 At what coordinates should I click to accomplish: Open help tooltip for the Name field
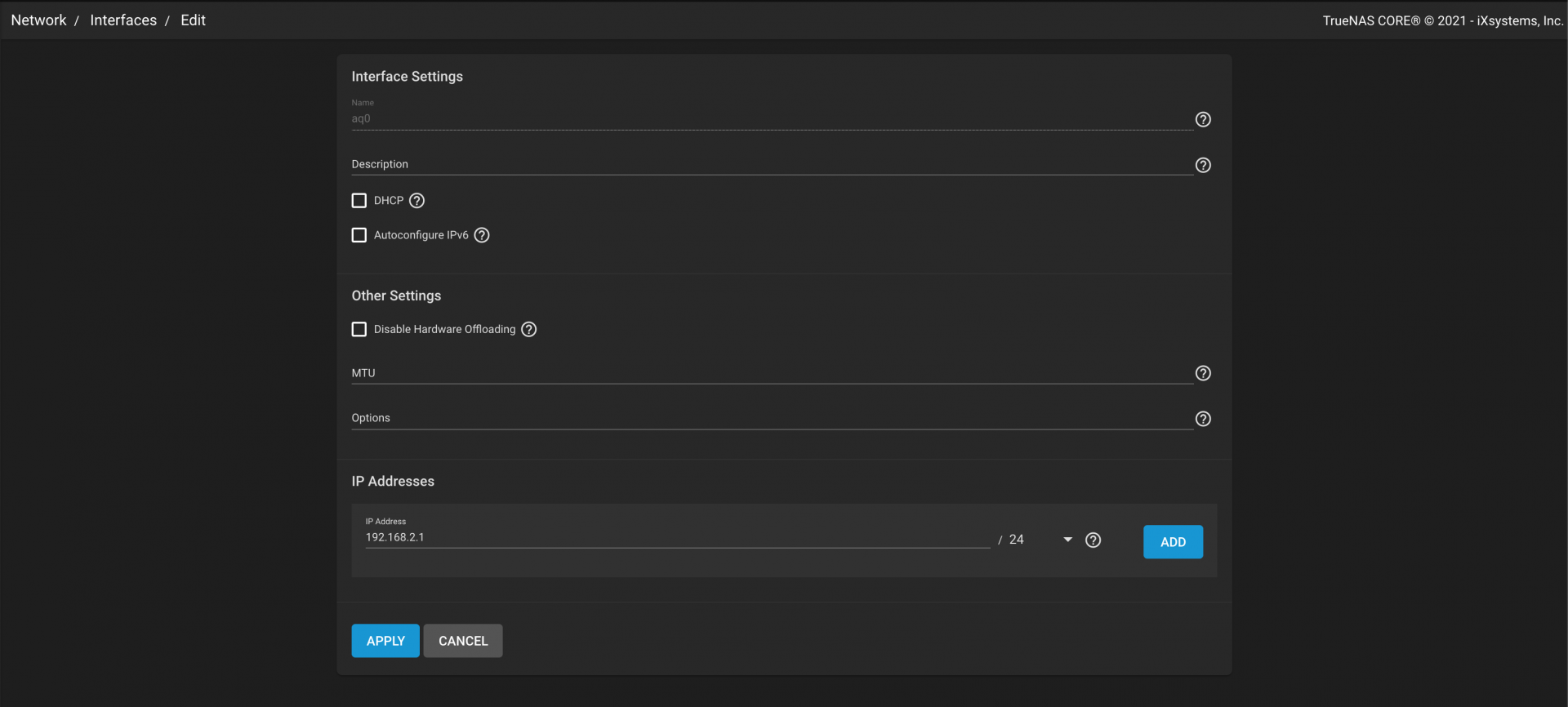click(1203, 119)
